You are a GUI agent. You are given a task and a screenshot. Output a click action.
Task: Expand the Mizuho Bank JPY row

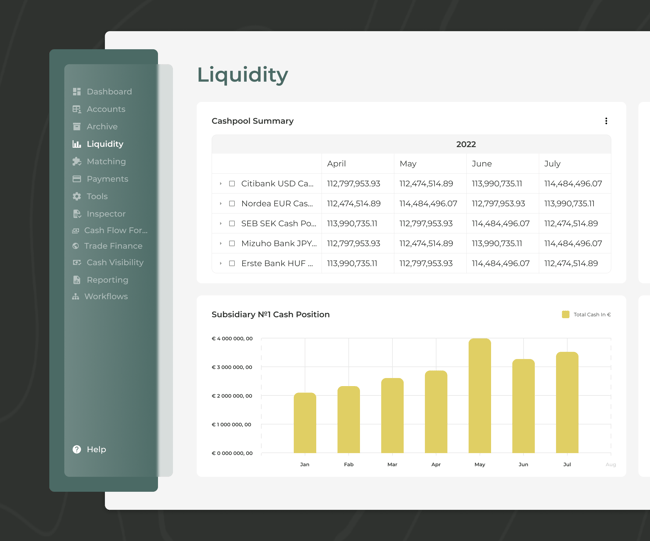click(221, 243)
